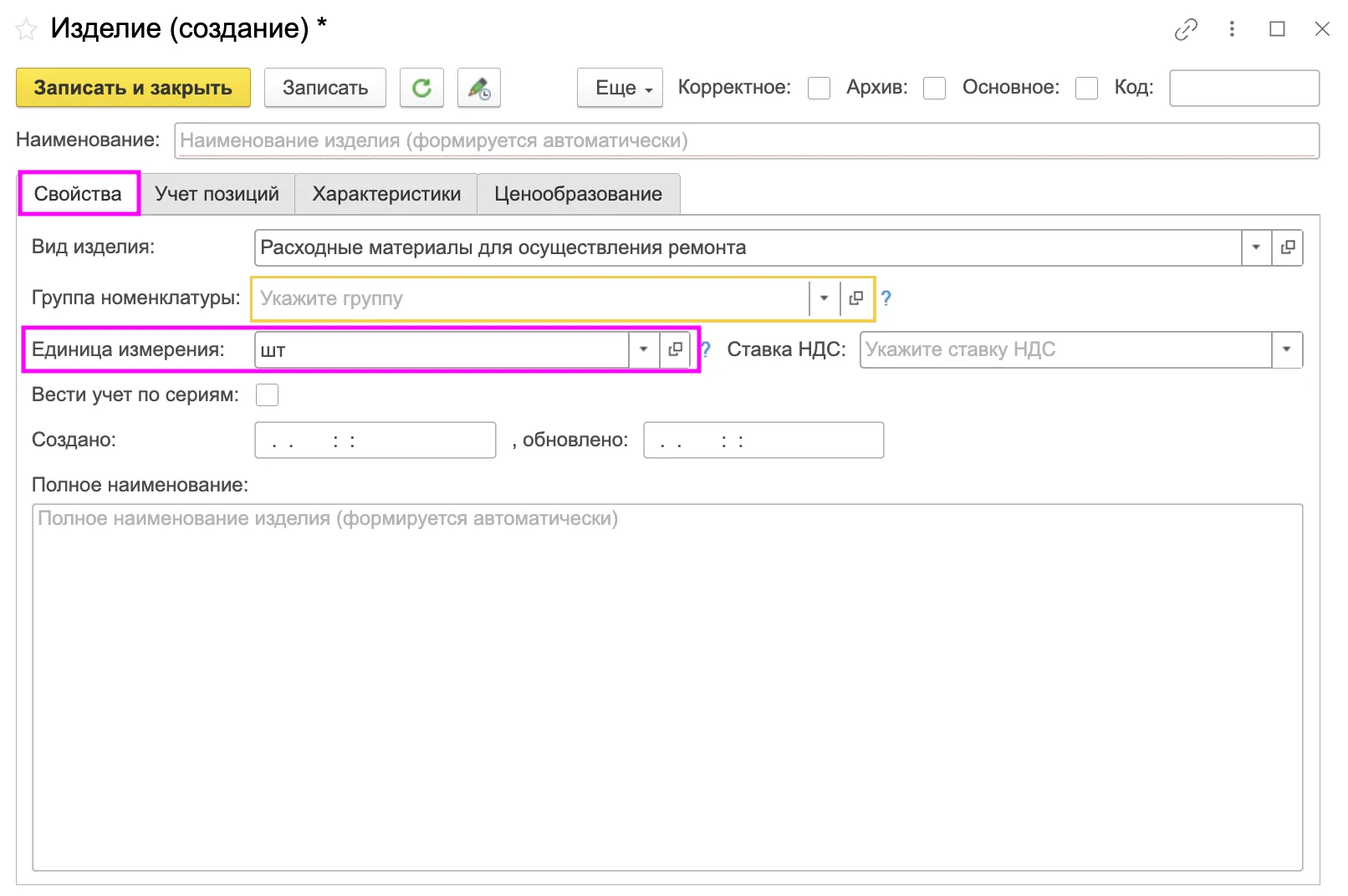Switch to the Учет позиций tab
This screenshot has height=896, width=1348.
217,194
